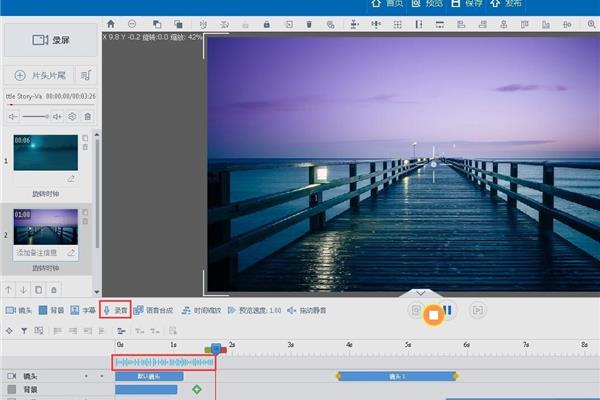This screenshot has height=400, width=600.
Task: Add 片头片尾 intro and outro
Action: pos(40,75)
